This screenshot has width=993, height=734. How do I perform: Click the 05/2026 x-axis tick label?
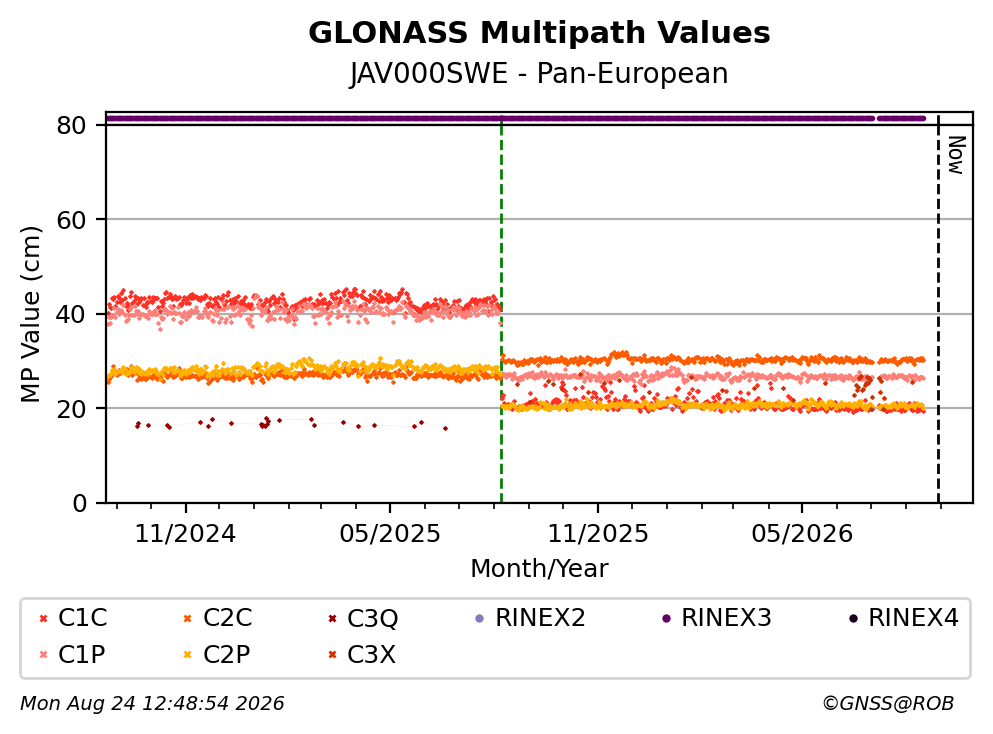(x=802, y=535)
